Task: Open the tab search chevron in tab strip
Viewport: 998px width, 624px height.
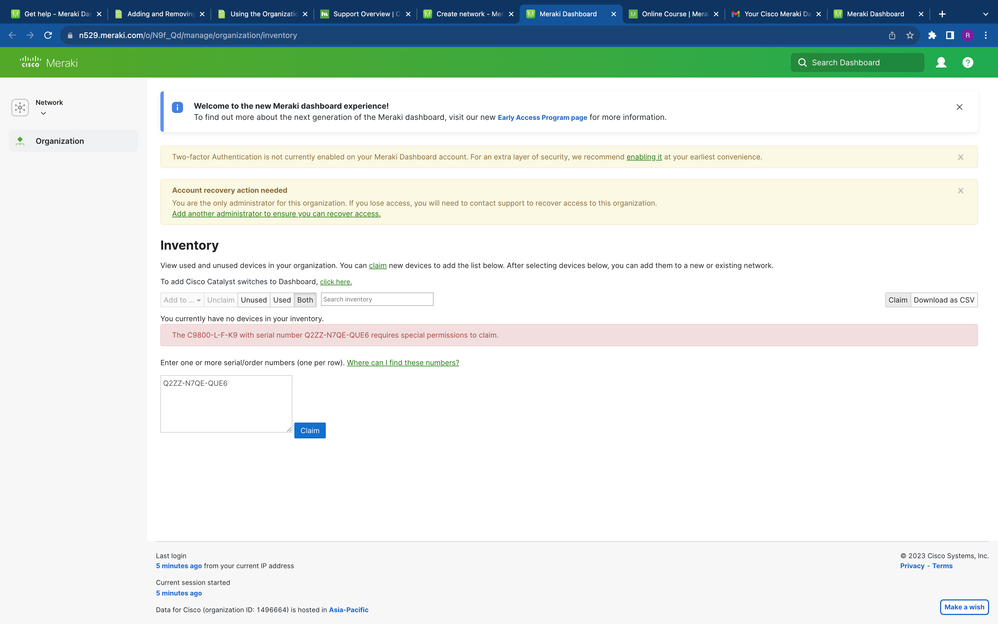Action: tap(985, 14)
